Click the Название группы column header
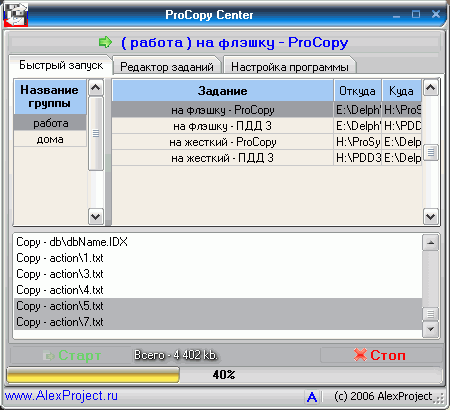This screenshot has width=450, height=410. pos(50,97)
